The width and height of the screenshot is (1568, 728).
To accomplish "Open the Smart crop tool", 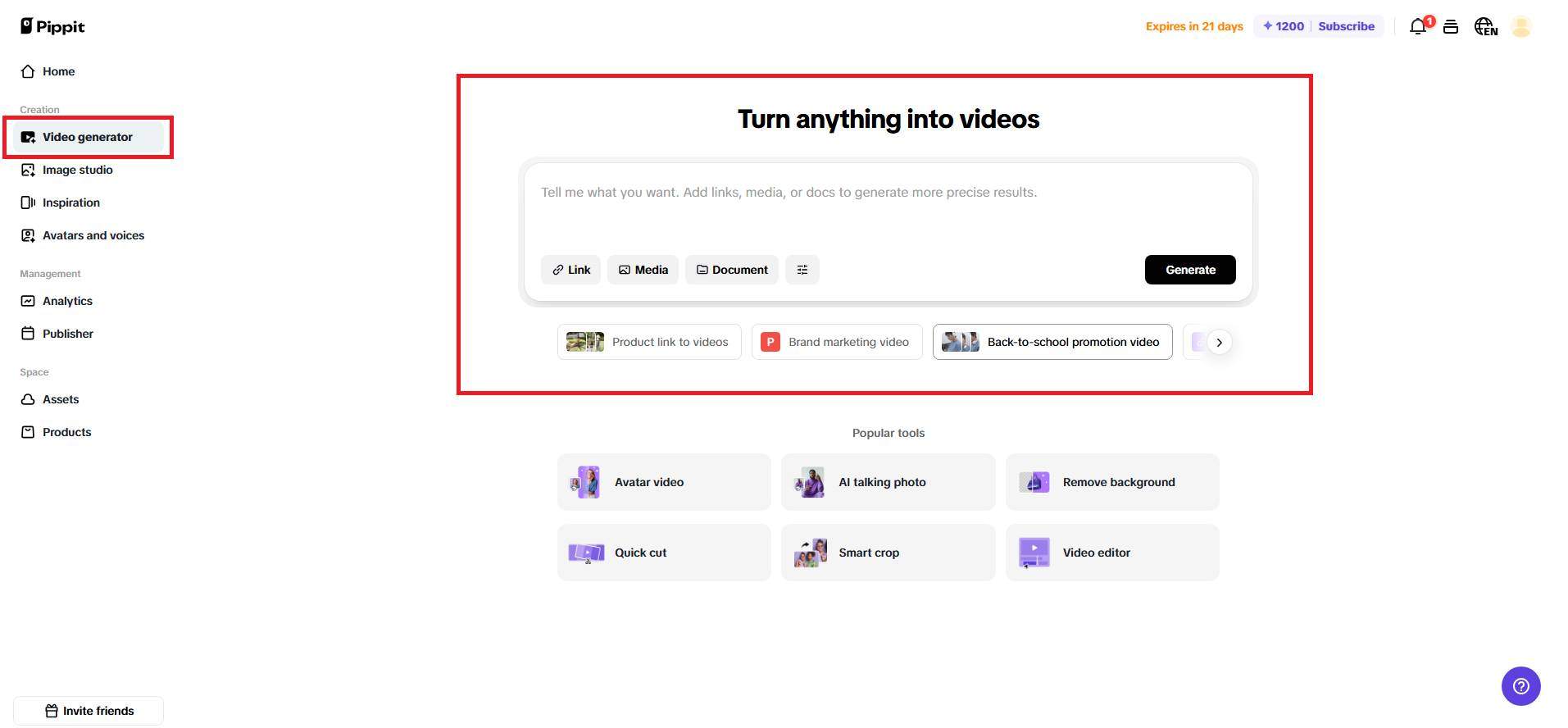I will click(x=888, y=553).
